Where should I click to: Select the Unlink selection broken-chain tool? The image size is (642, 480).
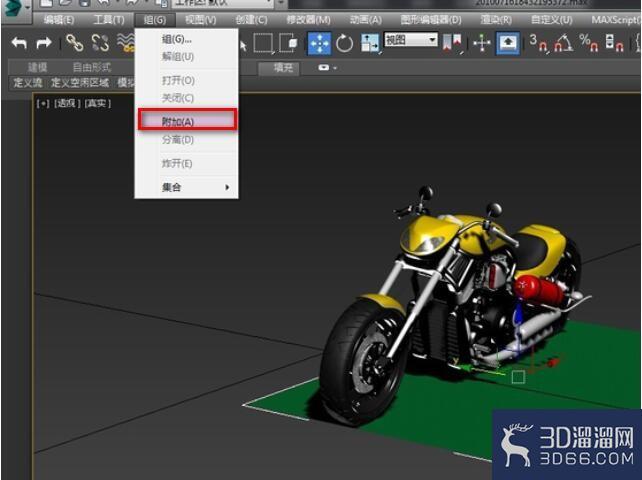coord(100,43)
